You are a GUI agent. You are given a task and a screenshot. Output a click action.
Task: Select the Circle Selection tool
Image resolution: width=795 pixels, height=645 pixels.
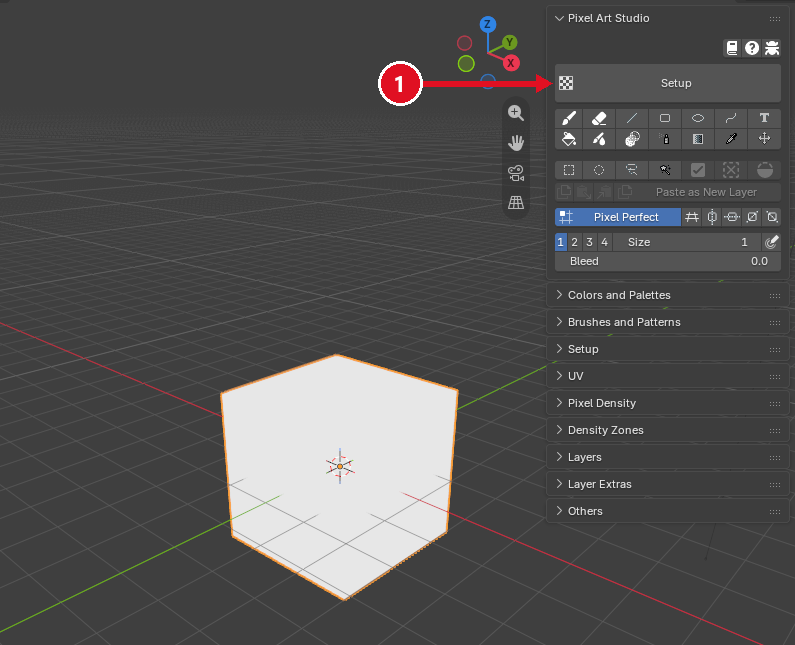pos(599,170)
